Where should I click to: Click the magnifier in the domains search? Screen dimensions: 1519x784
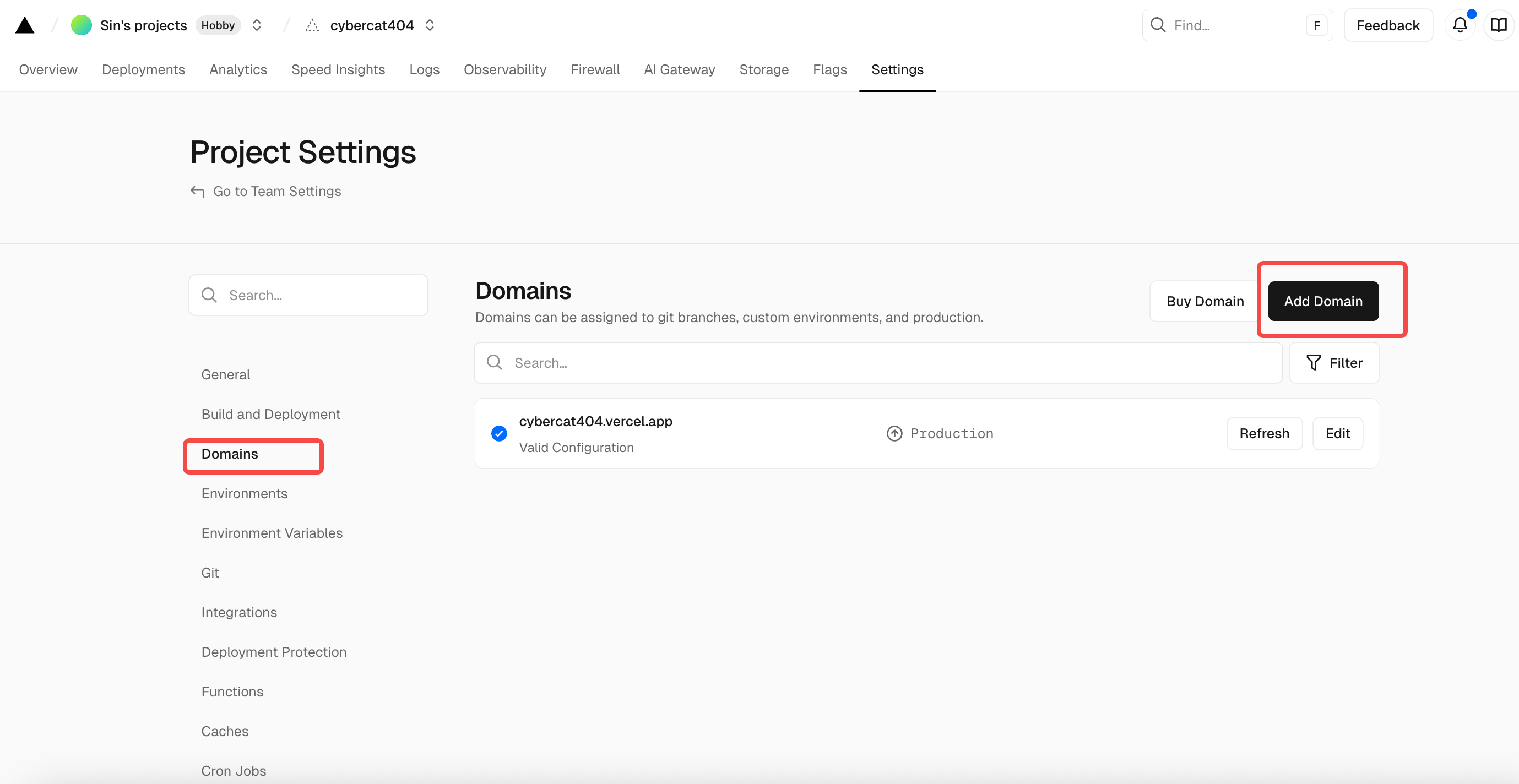point(495,362)
